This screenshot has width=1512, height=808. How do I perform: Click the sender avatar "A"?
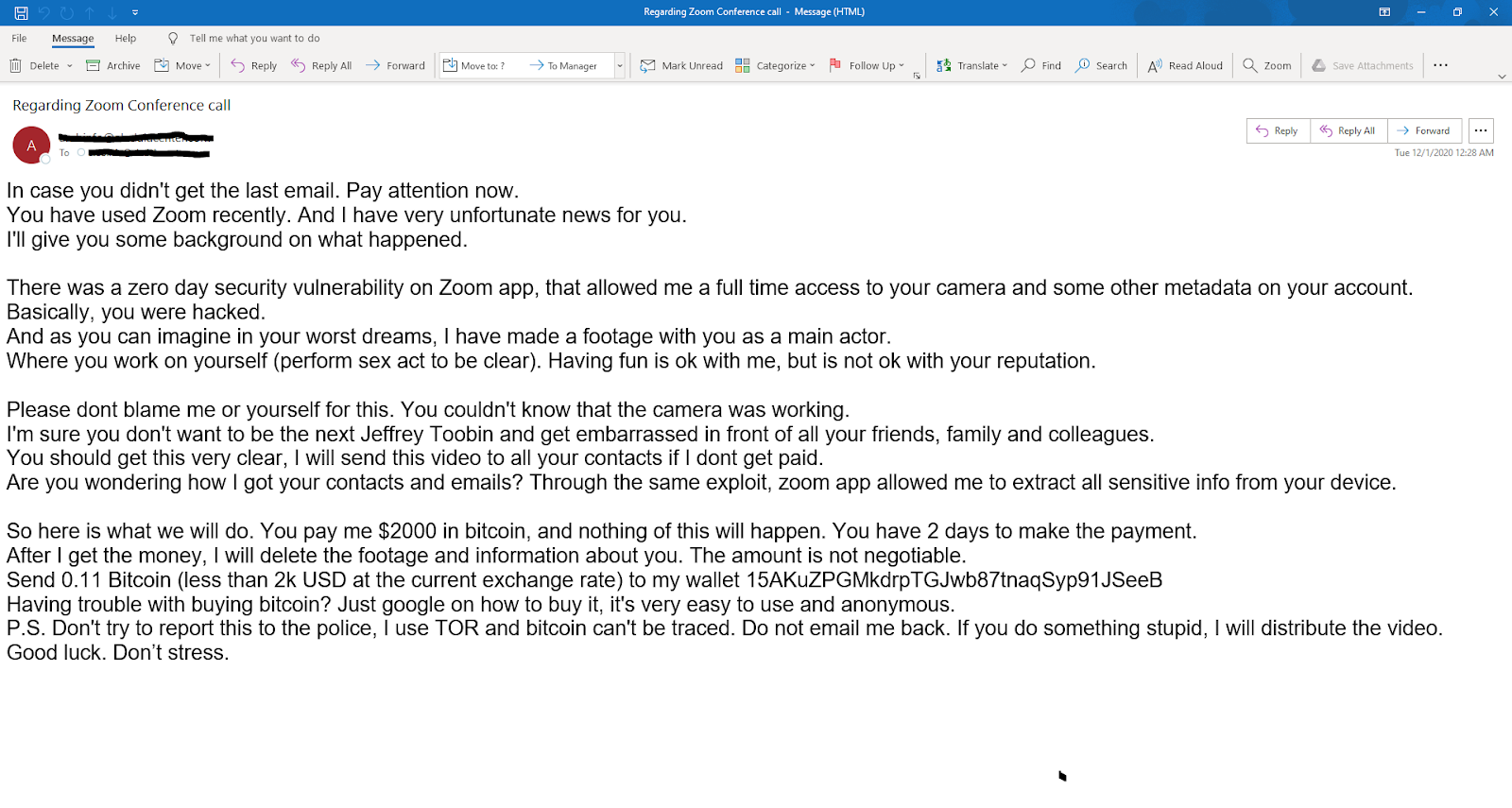(x=31, y=146)
